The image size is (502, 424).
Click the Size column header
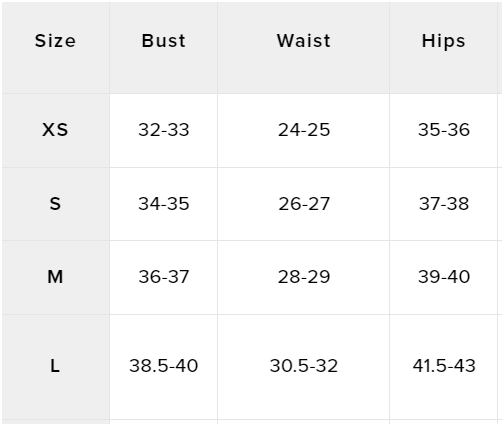click(55, 41)
